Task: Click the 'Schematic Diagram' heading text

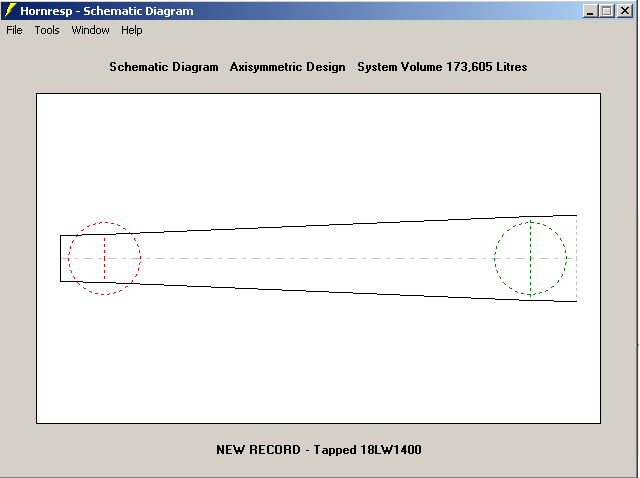Action: pyautogui.click(x=164, y=67)
